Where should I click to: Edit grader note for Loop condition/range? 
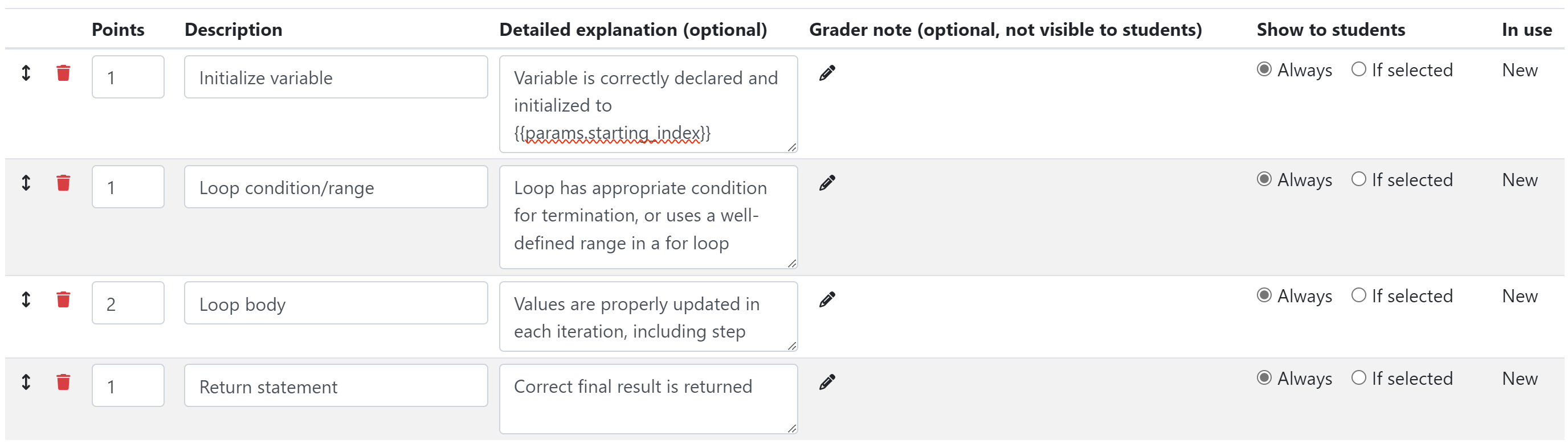(x=827, y=183)
